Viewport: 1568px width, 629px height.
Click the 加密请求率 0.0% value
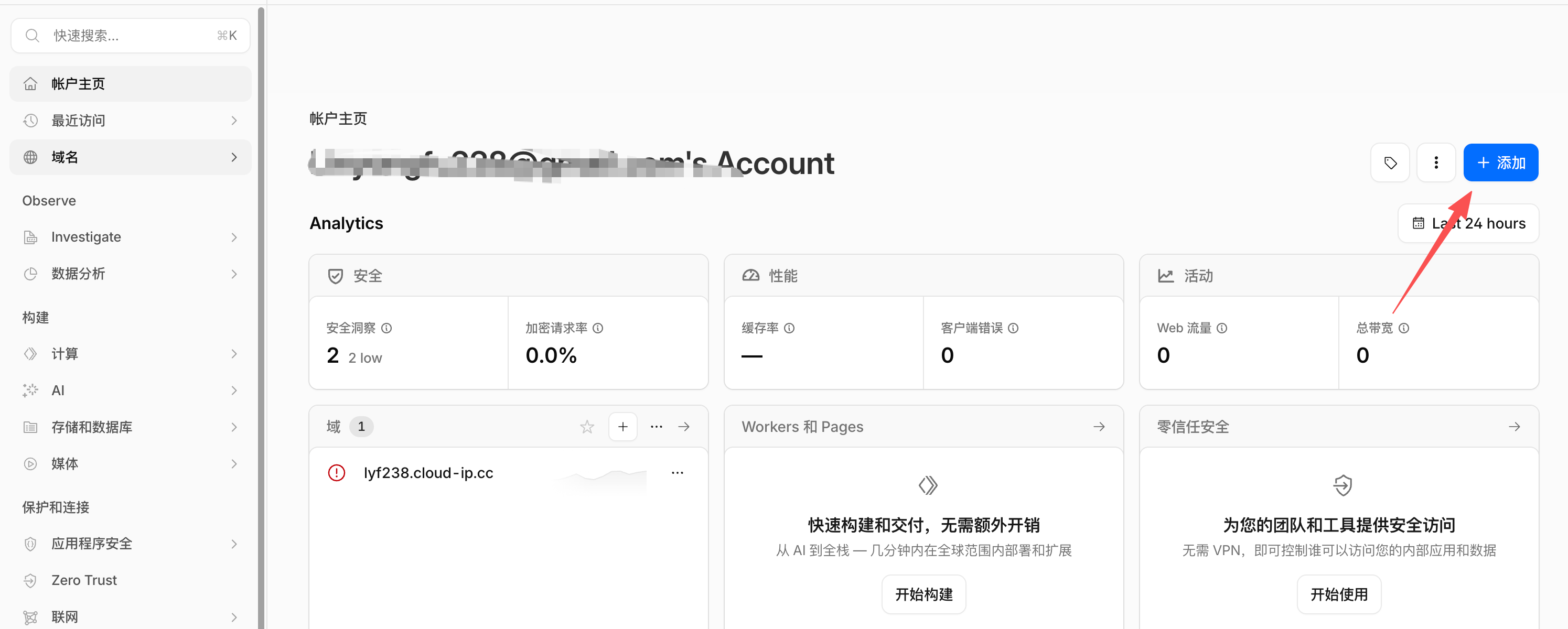(551, 356)
